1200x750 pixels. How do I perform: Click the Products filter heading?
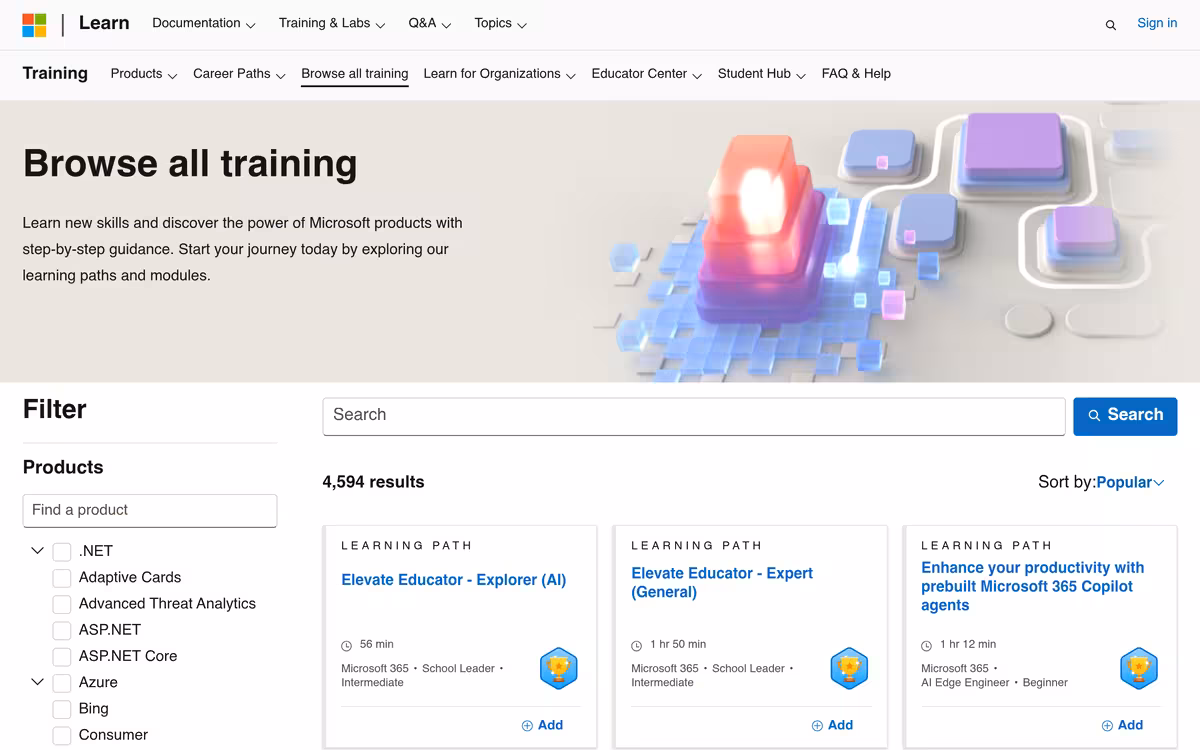pos(63,468)
